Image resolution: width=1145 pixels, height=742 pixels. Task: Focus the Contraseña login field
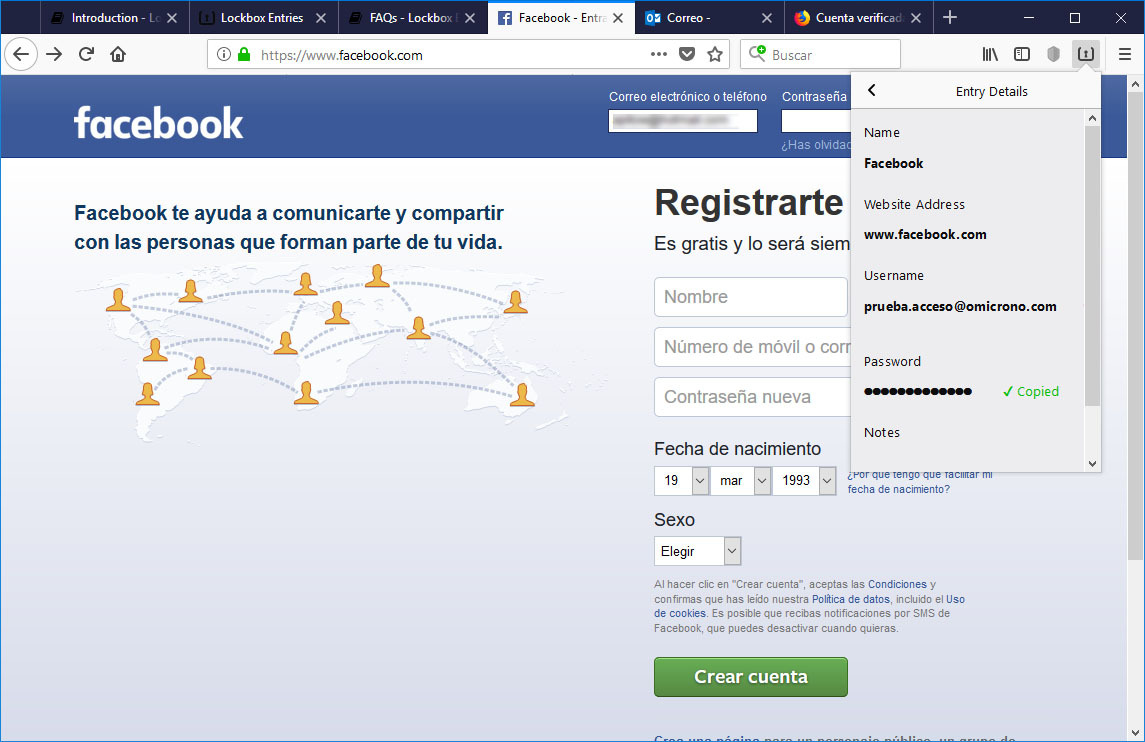point(816,121)
